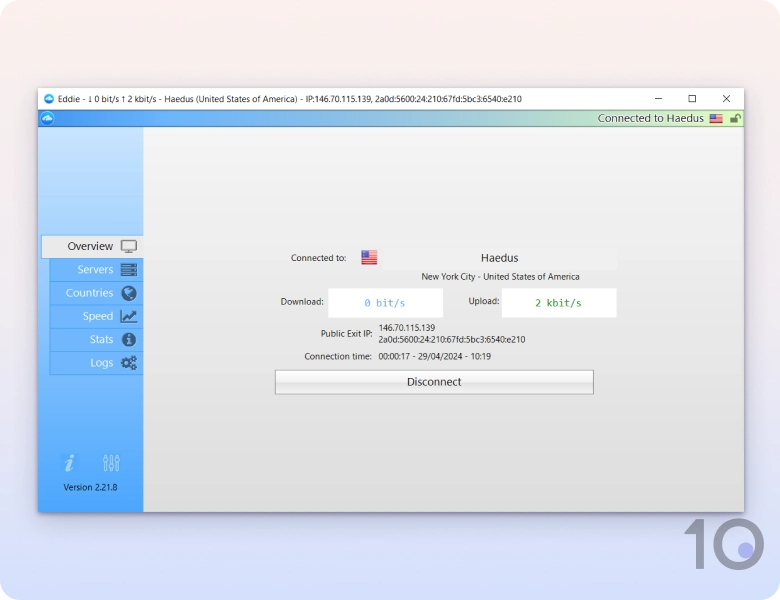
Task: Click the Countries globe icon
Action: 129,294
